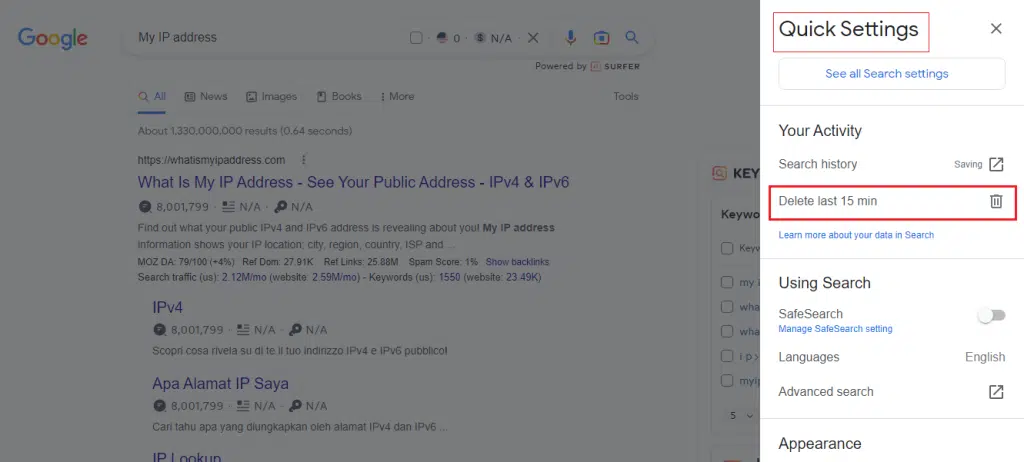Open the rows-per-page dropdown showing 5

click(x=742, y=416)
